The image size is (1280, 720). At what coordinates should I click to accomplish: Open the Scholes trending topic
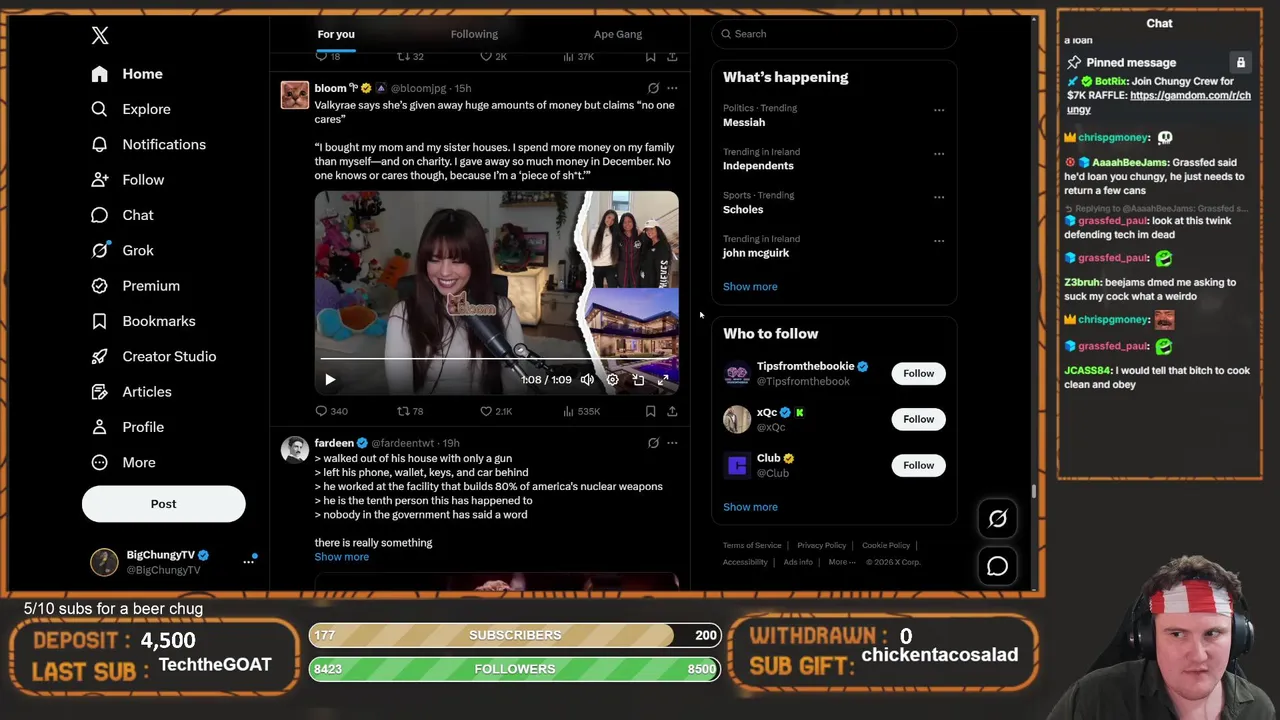click(x=743, y=209)
